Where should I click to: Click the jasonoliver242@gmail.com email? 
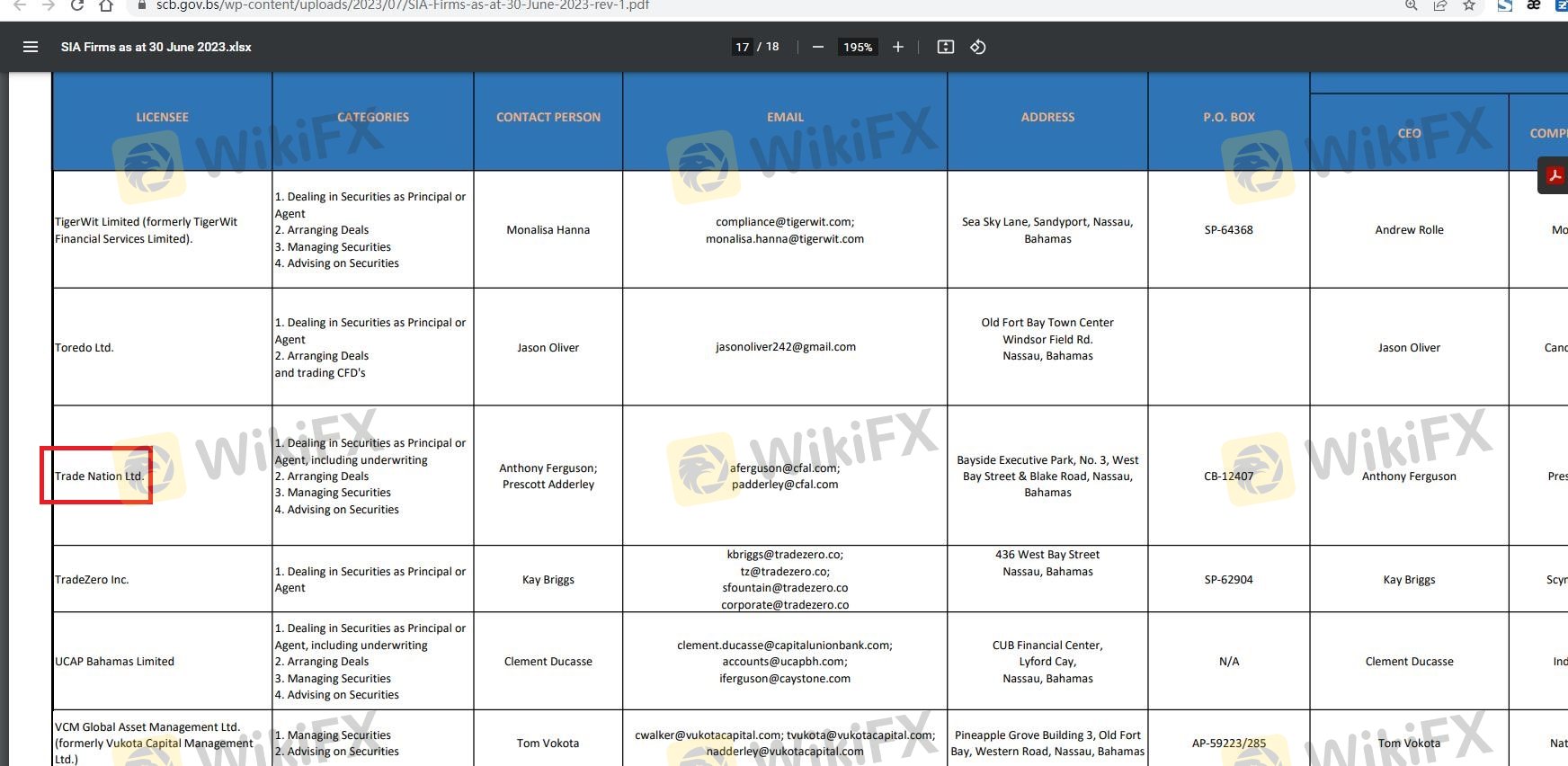(x=785, y=347)
